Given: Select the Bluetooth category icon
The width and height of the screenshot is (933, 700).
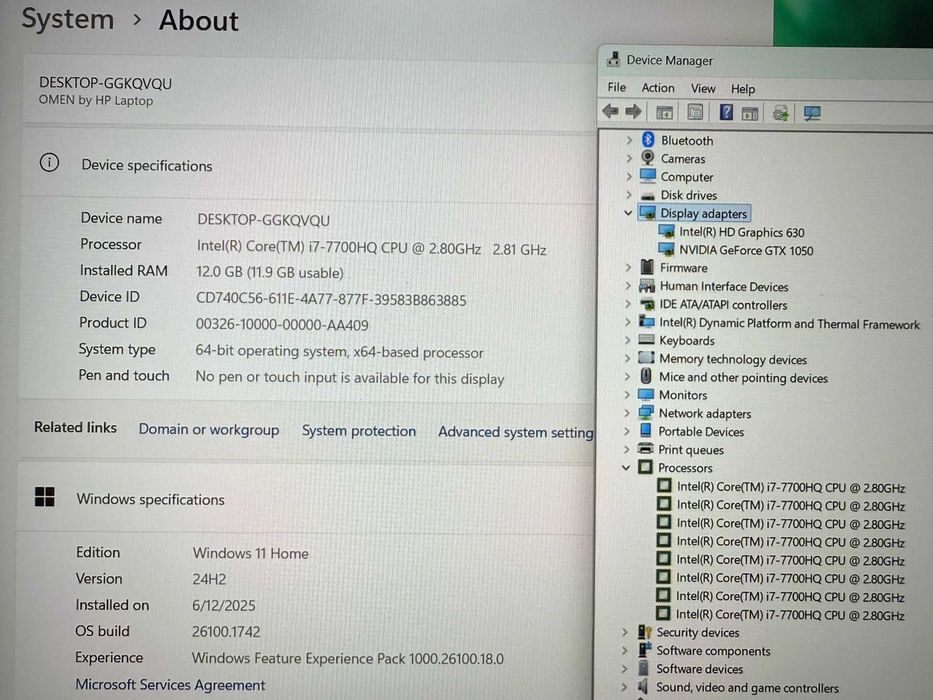Looking at the screenshot, I should (648, 140).
